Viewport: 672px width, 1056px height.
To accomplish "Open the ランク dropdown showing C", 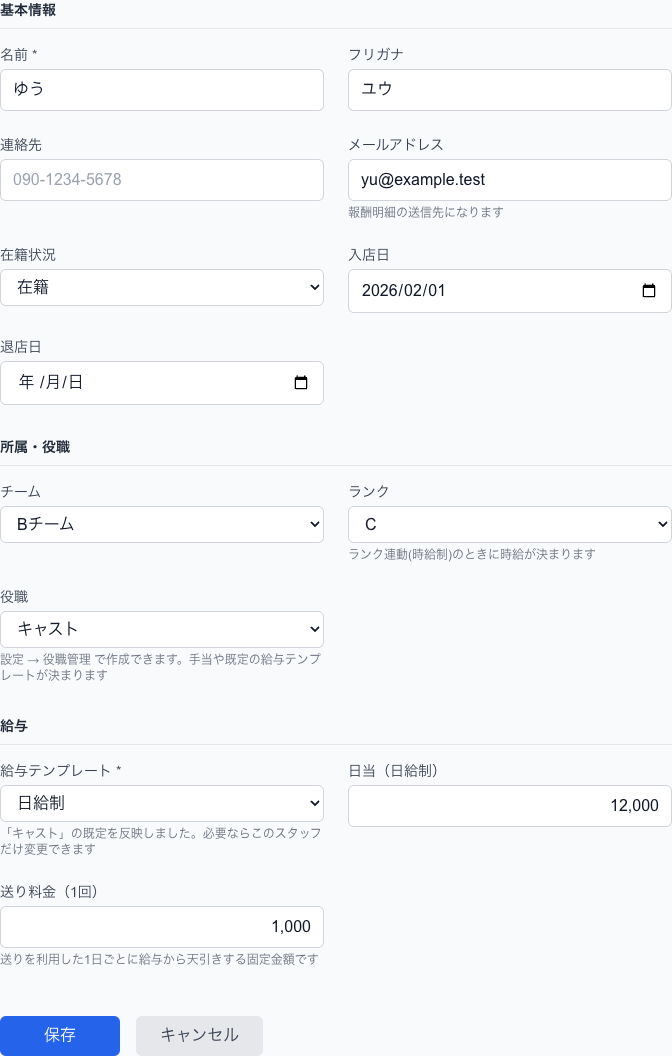I will (510, 525).
